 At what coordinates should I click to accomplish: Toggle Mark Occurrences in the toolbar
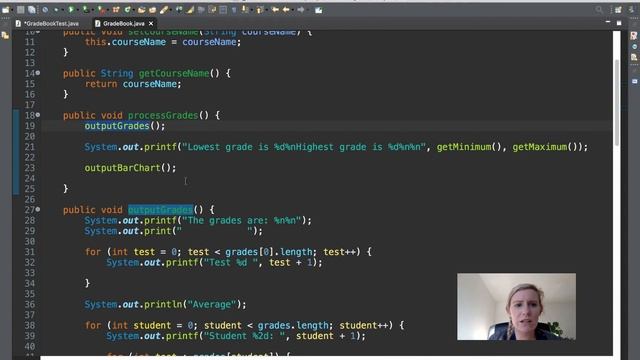(x=179, y=10)
